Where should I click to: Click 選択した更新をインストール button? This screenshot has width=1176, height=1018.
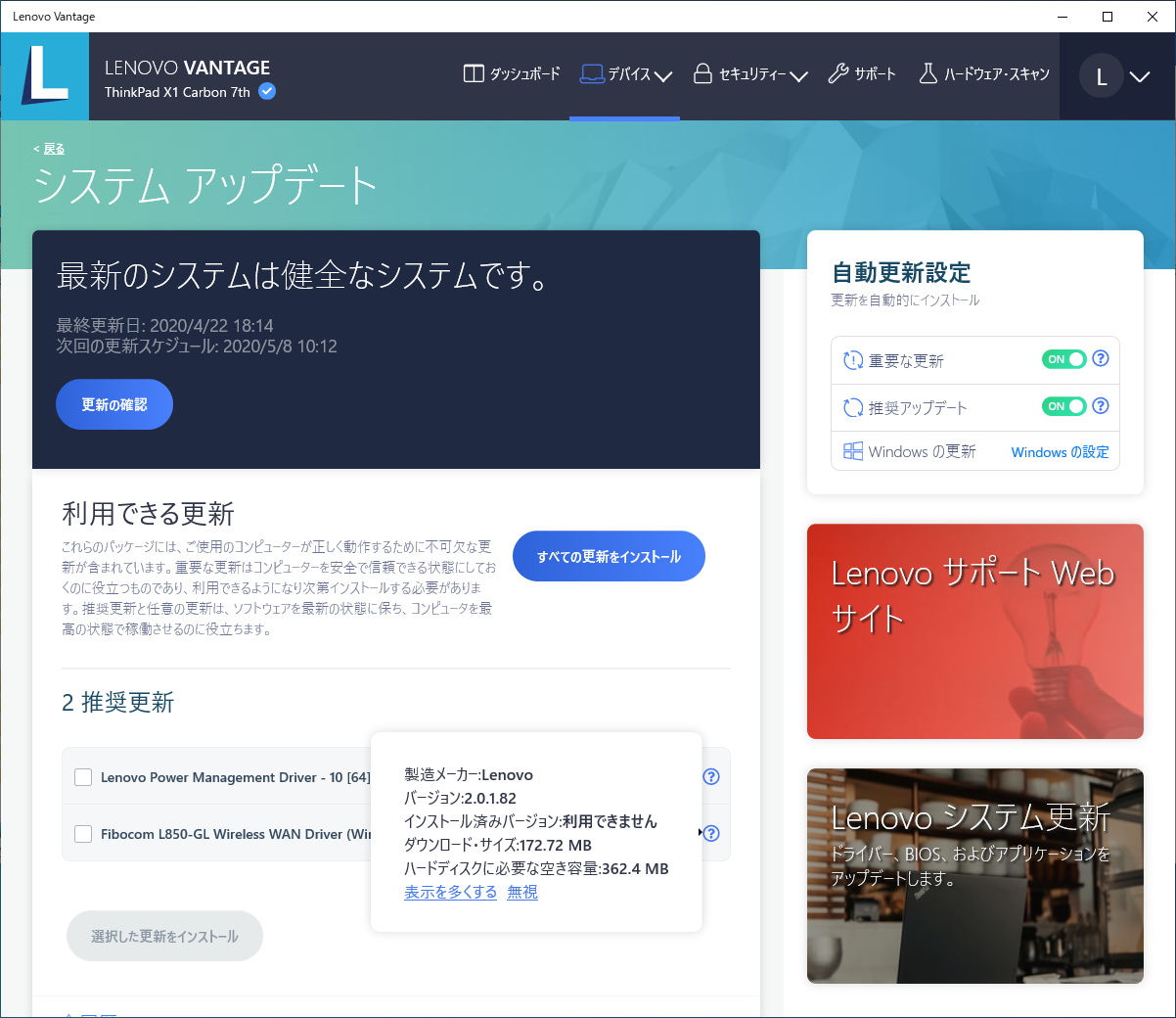pyautogui.click(x=164, y=936)
